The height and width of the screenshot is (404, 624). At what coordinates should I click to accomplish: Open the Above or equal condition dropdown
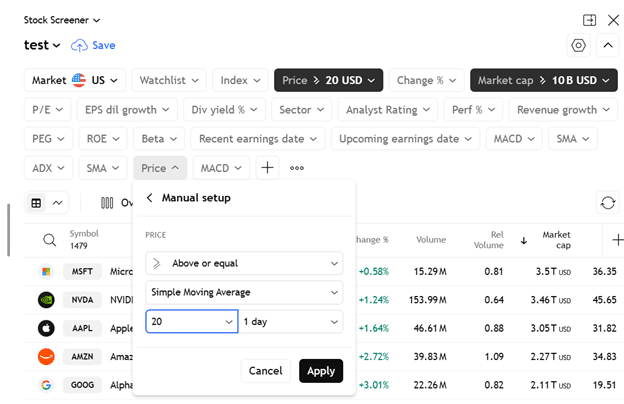click(x=244, y=263)
